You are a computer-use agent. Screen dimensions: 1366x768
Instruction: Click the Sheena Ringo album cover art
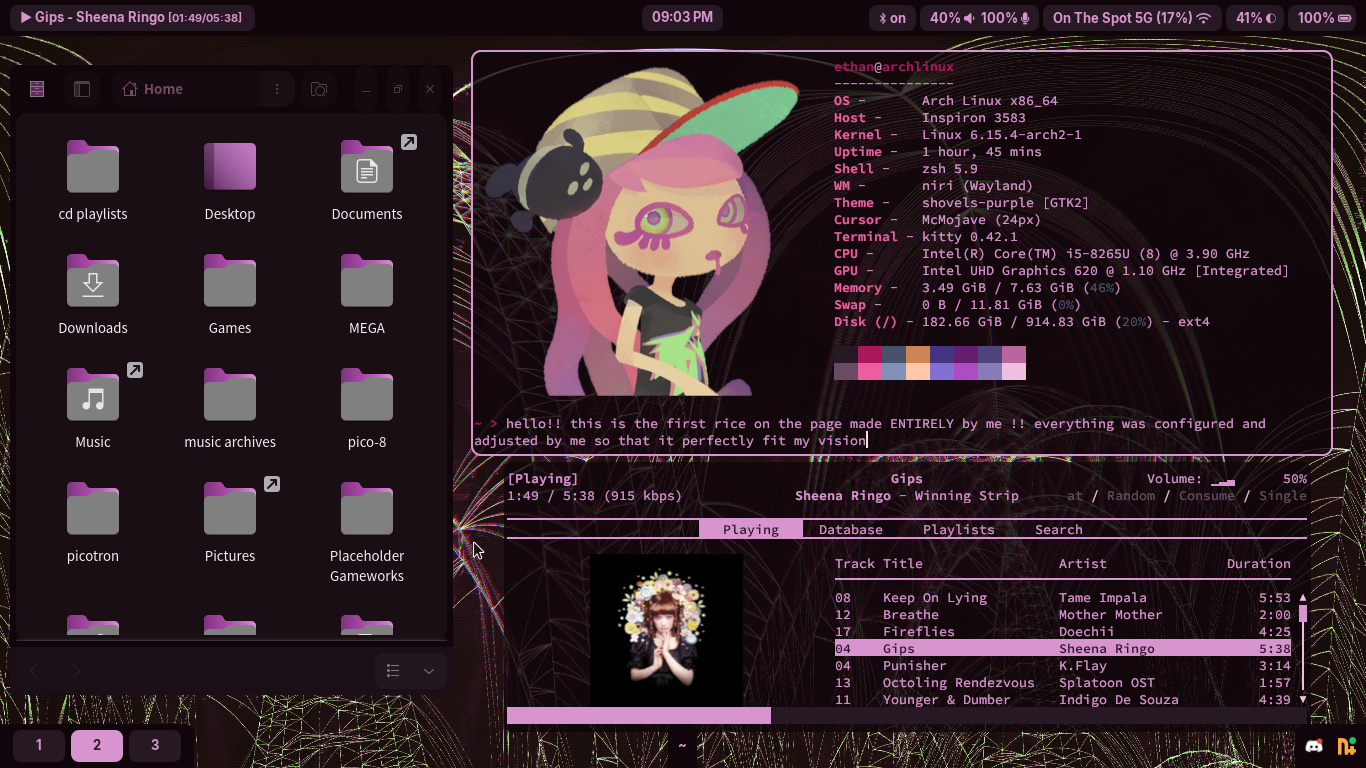[666, 630]
